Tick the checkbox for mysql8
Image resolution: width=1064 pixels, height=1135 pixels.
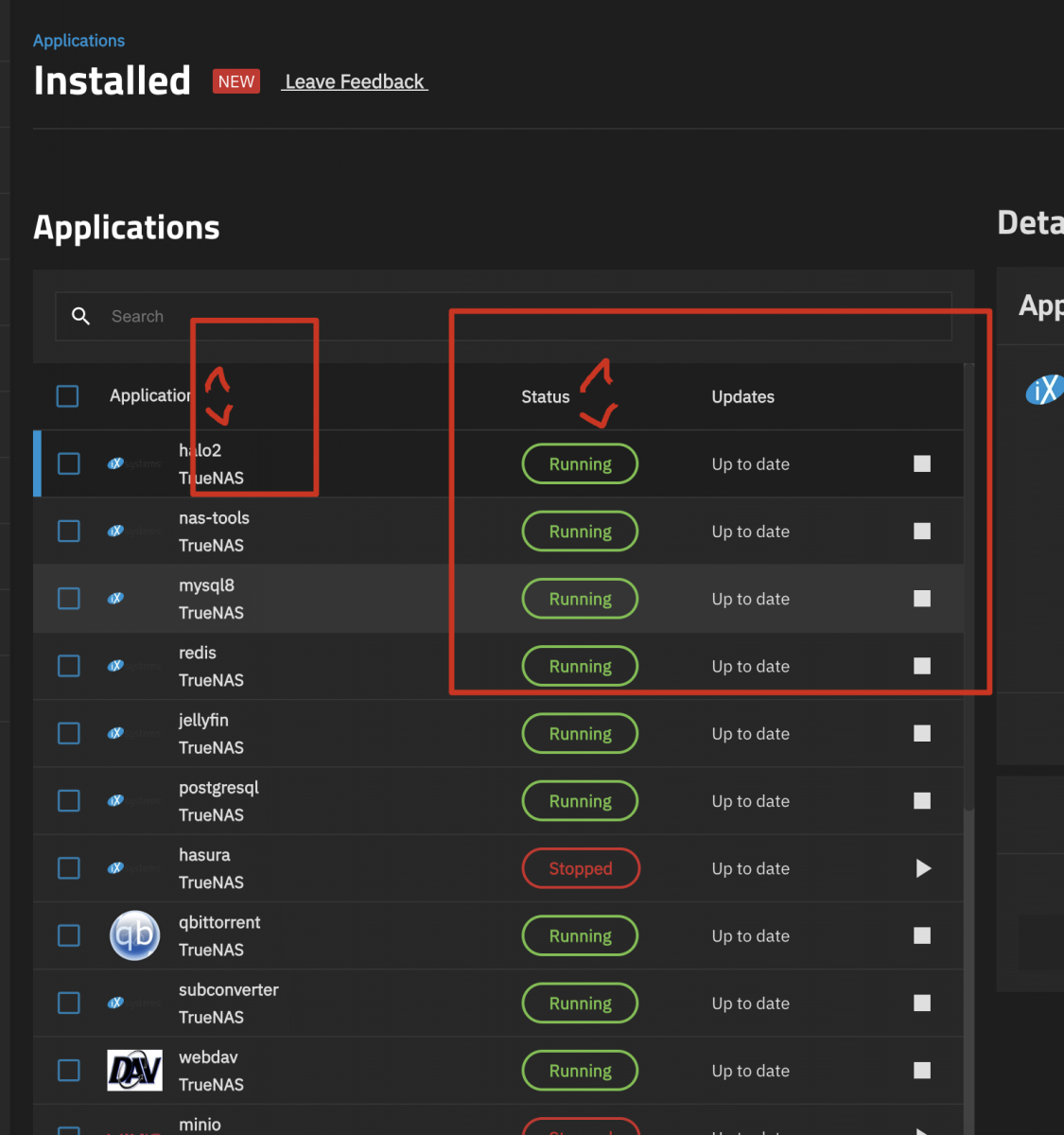click(69, 599)
